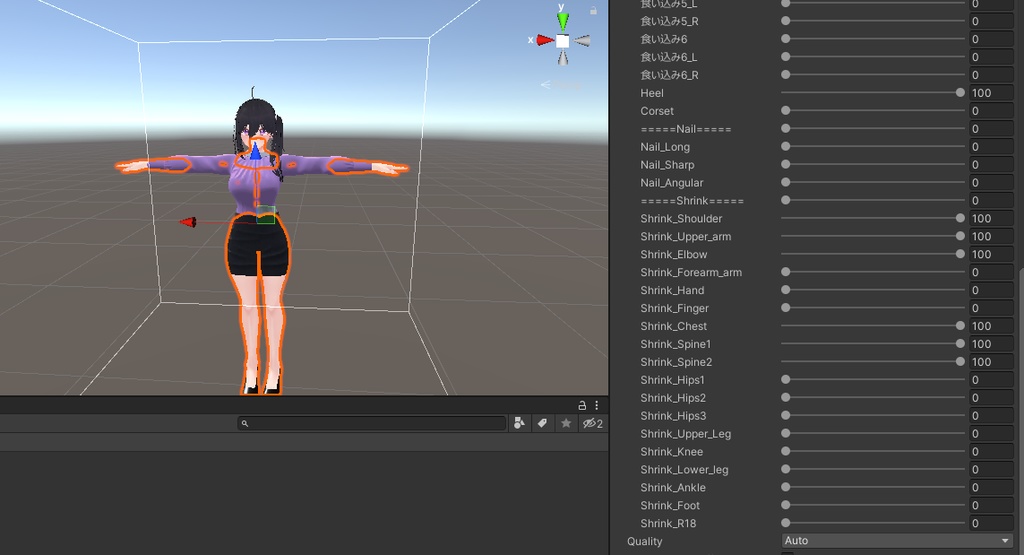This screenshot has width=1024, height=555.
Task: Click the Shrink_Forearm_arm slider handle
Action: (786, 272)
